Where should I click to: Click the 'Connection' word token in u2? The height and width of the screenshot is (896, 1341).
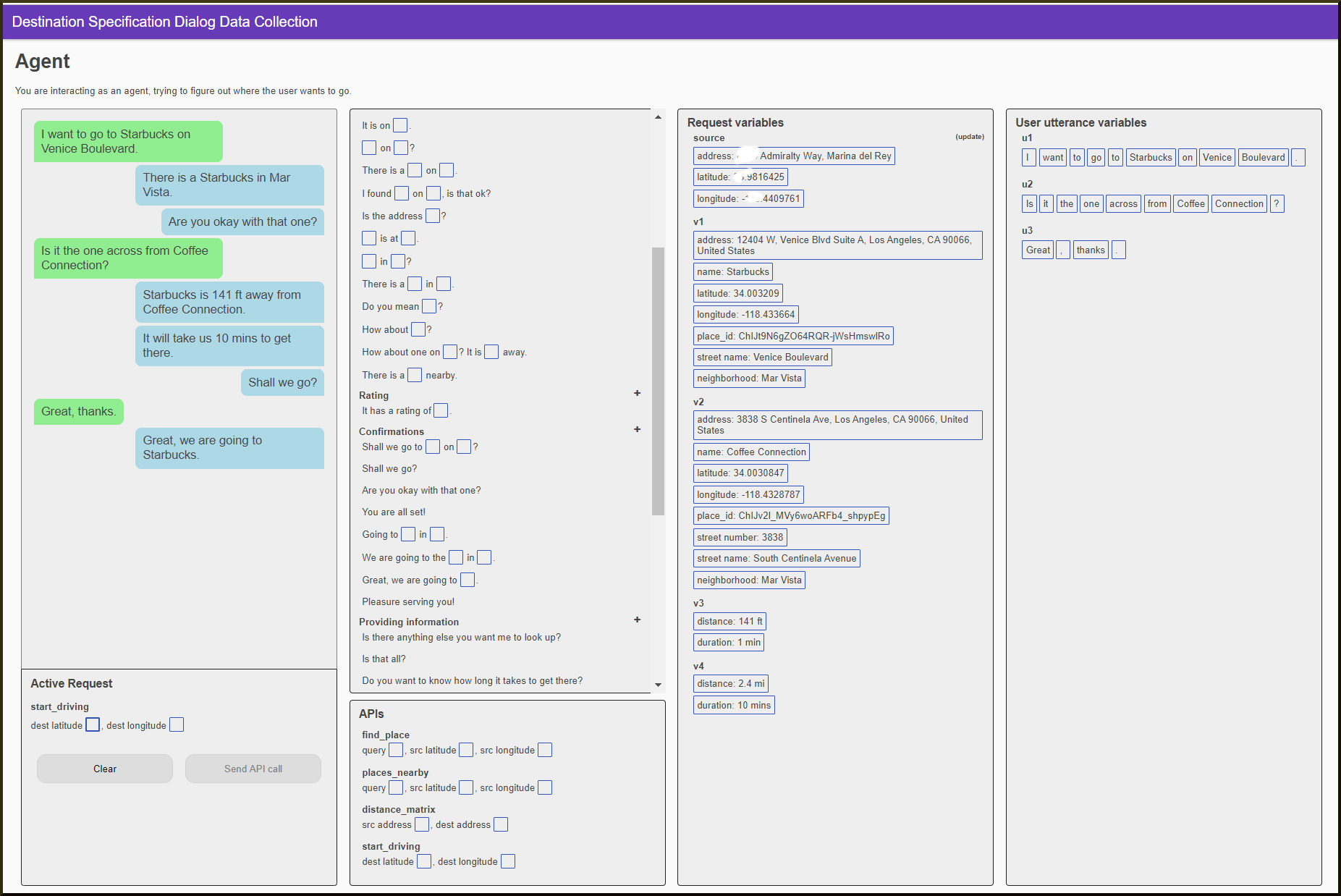coord(1238,204)
